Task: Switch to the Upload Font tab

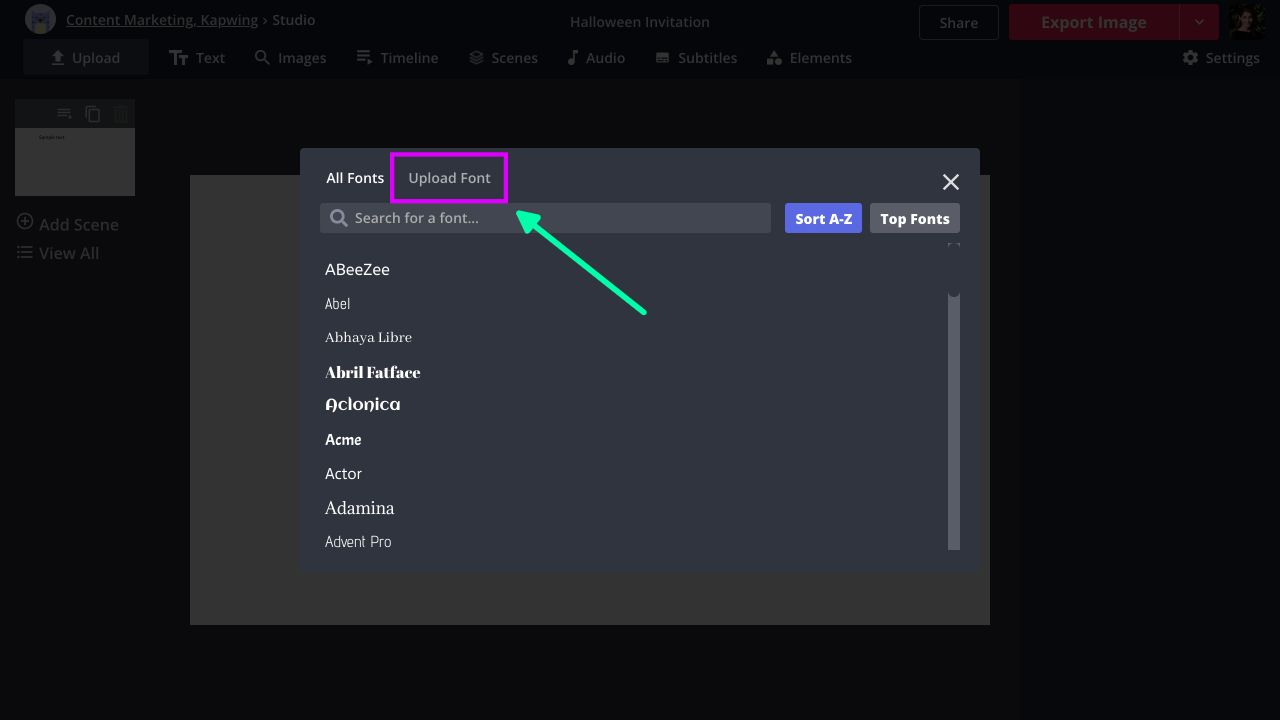Action: tap(449, 178)
